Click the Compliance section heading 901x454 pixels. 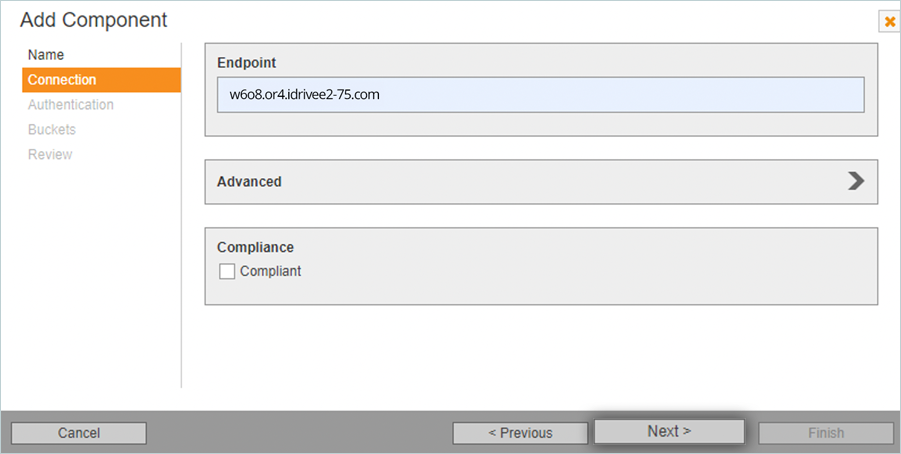tap(255, 247)
